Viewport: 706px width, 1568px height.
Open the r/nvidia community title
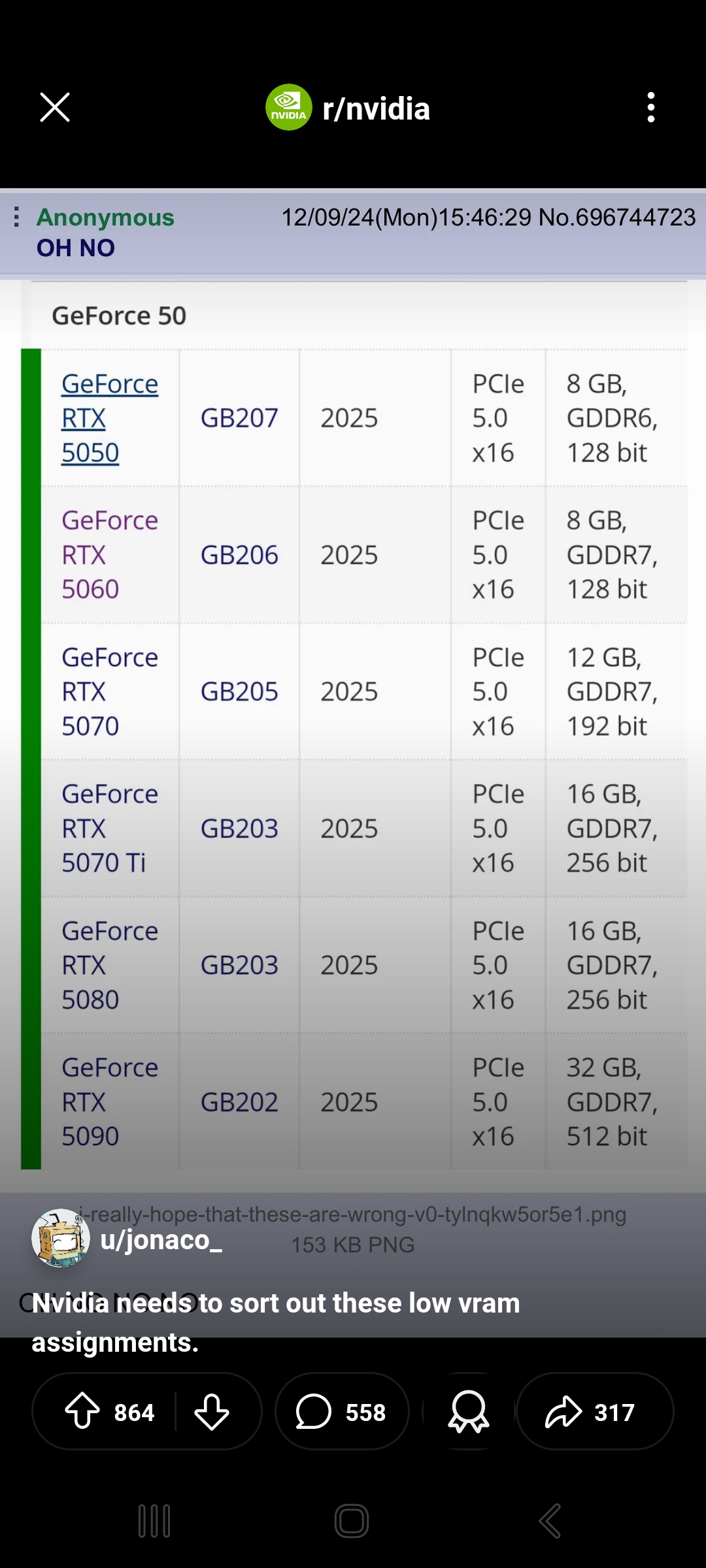[x=377, y=108]
